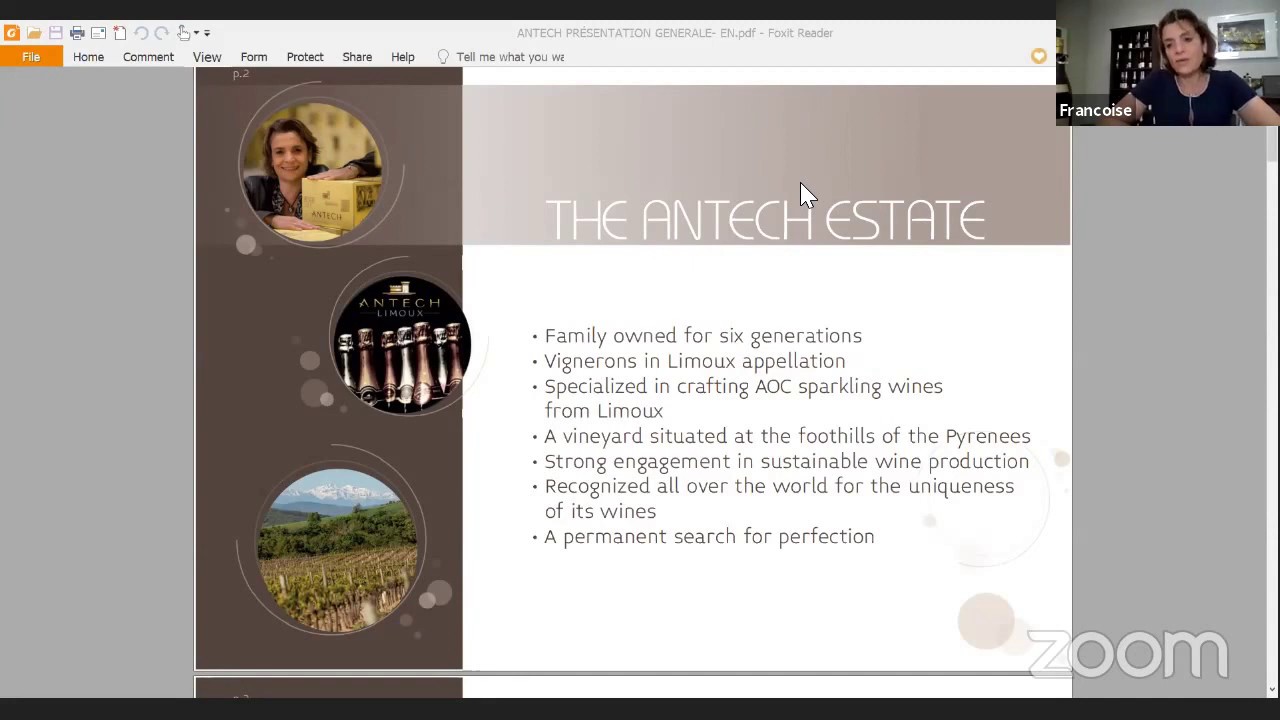Click the Redo arrow icon
Image resolution: width=1280 pixels, height=720 pixels.
(162, 33)
